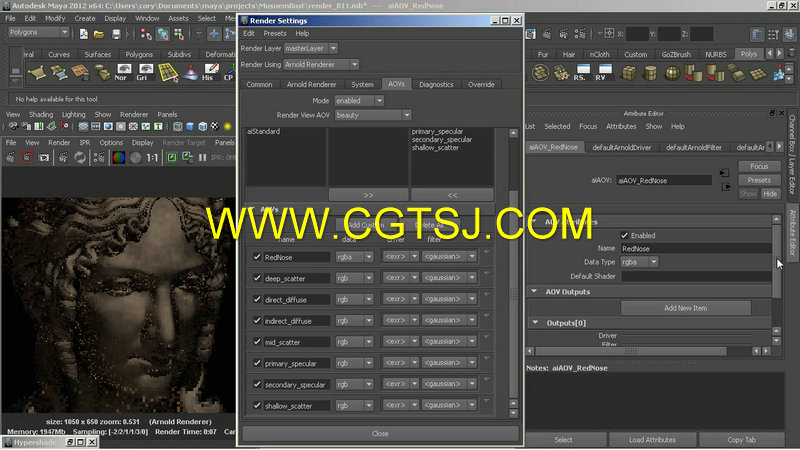Select primary_specular in available AOVs list

coord(437,132)
